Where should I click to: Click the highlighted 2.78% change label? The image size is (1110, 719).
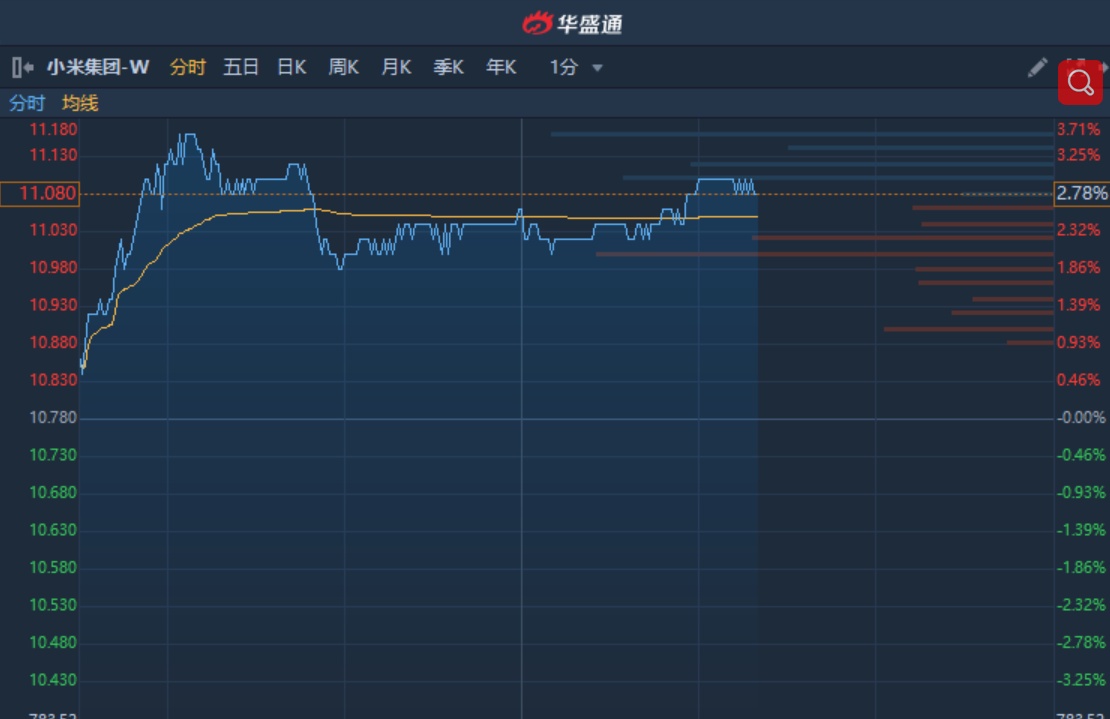[1082, 193]
